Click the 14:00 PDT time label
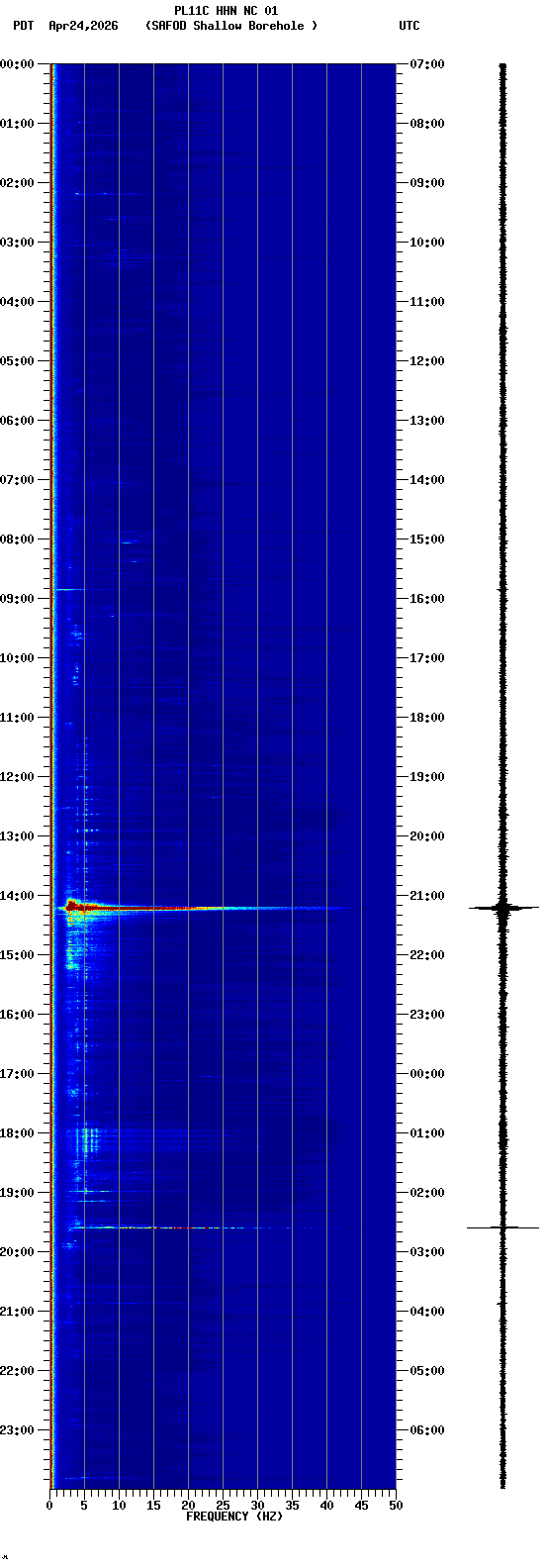Screen dimensions: 546x1568 (17, 895)
